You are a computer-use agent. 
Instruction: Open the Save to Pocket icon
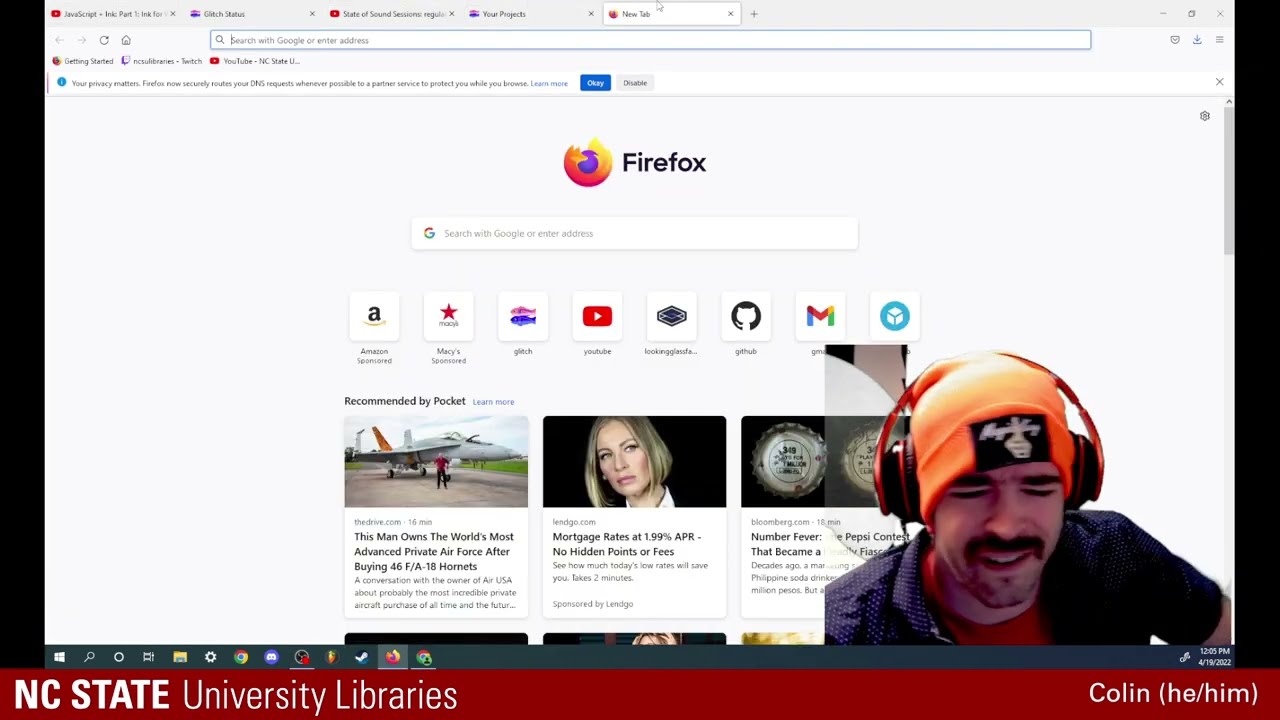(1175, 40)
